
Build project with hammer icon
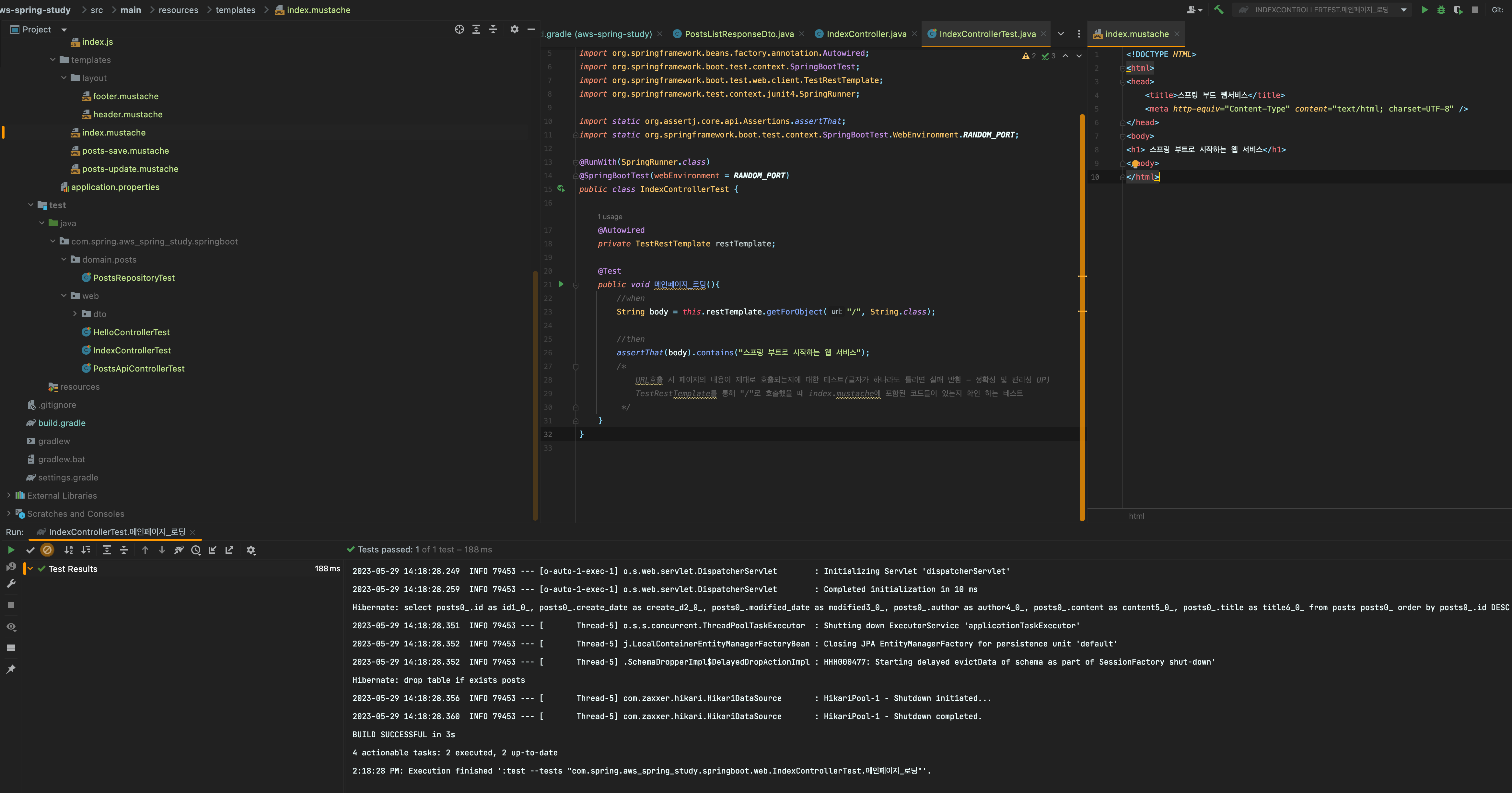pos(1218,10)
